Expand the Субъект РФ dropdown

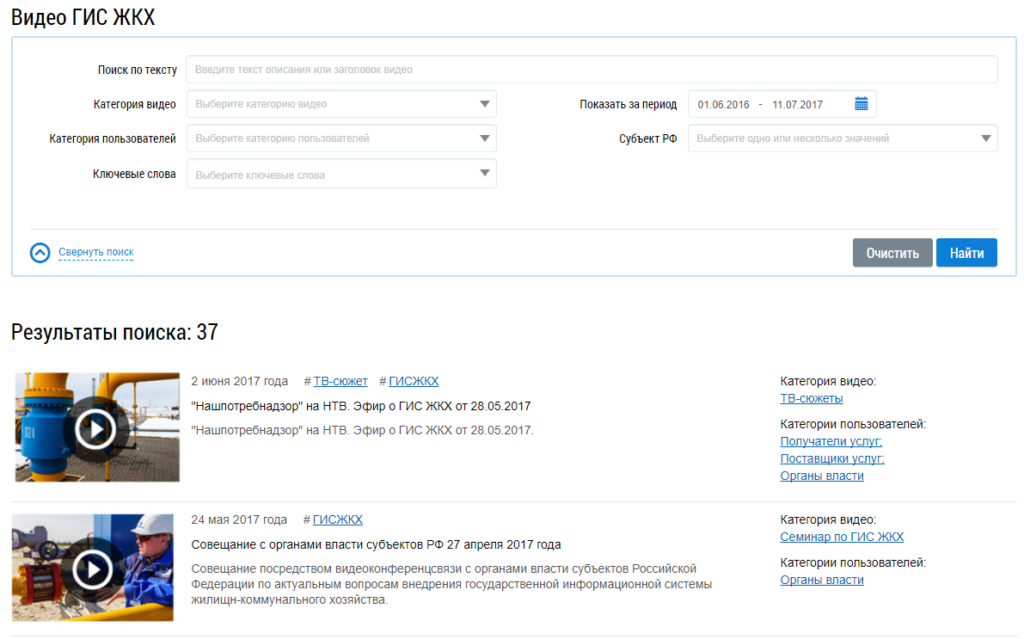pos(842,139)
